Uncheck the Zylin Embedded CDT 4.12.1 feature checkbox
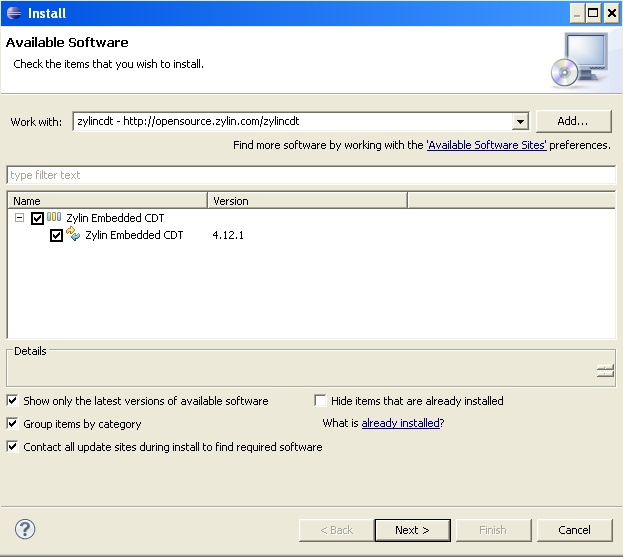Screen dimensions: 623x557 56,235
